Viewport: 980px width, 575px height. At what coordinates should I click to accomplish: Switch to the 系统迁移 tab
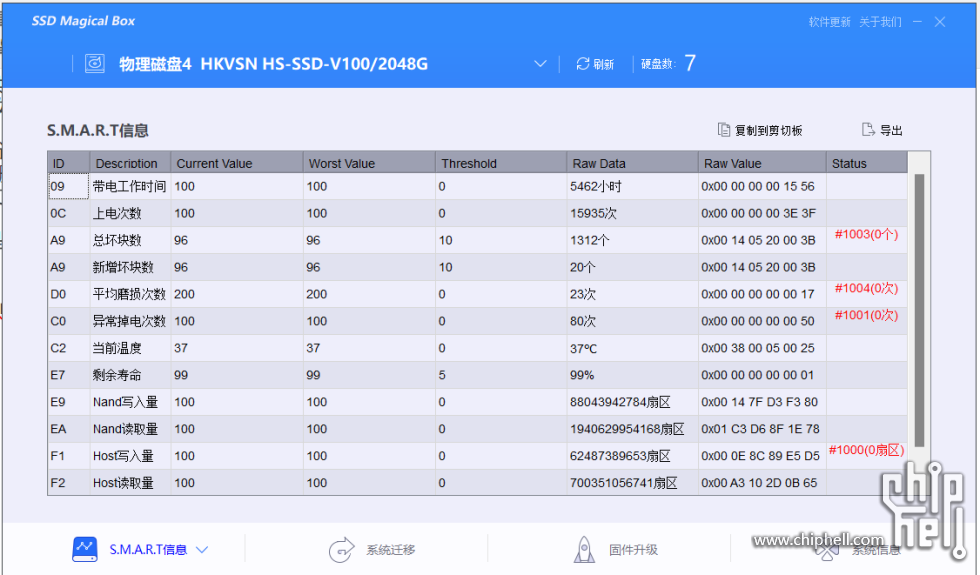pos(372,550)
